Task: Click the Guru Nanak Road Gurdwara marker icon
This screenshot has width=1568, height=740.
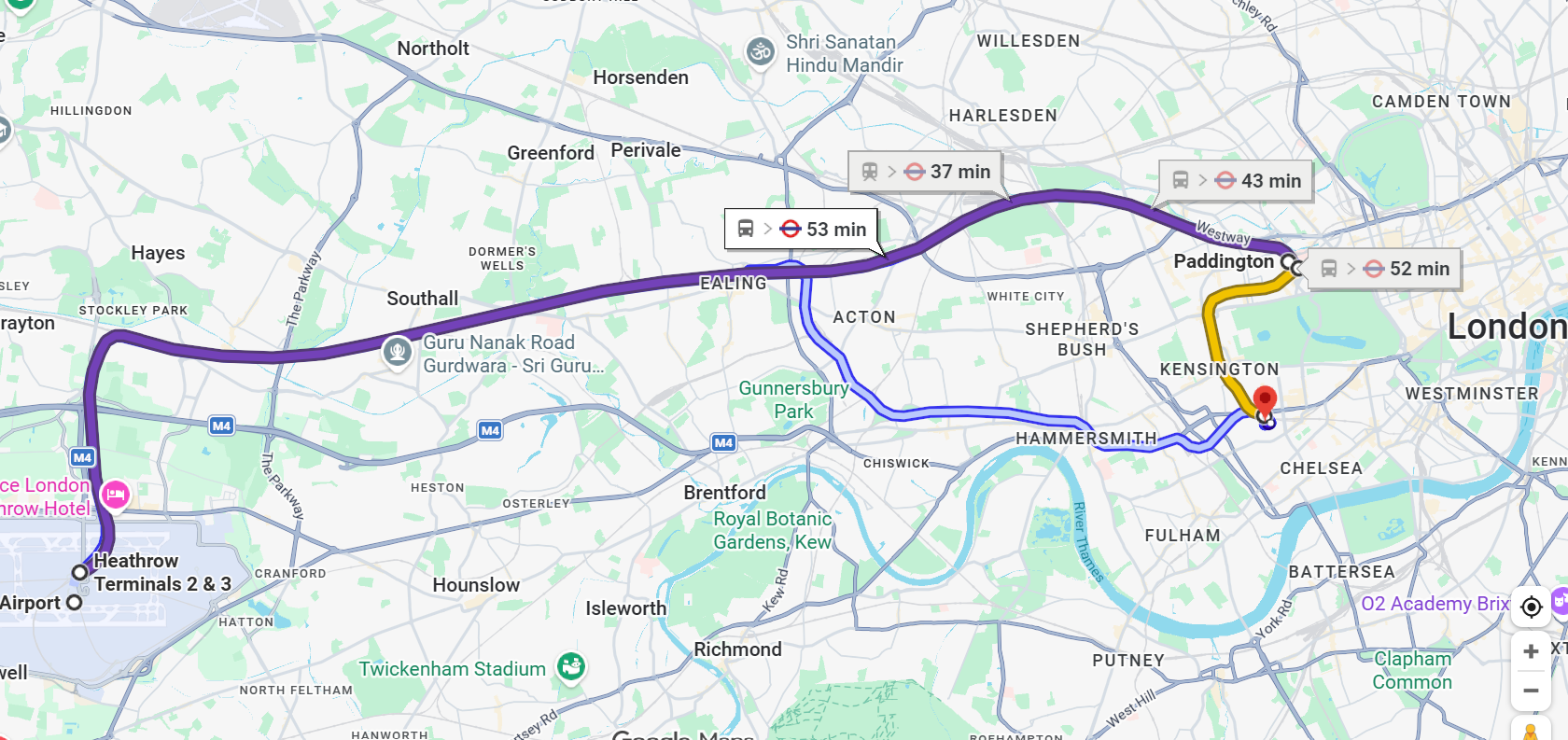Action: click(398, 352)
